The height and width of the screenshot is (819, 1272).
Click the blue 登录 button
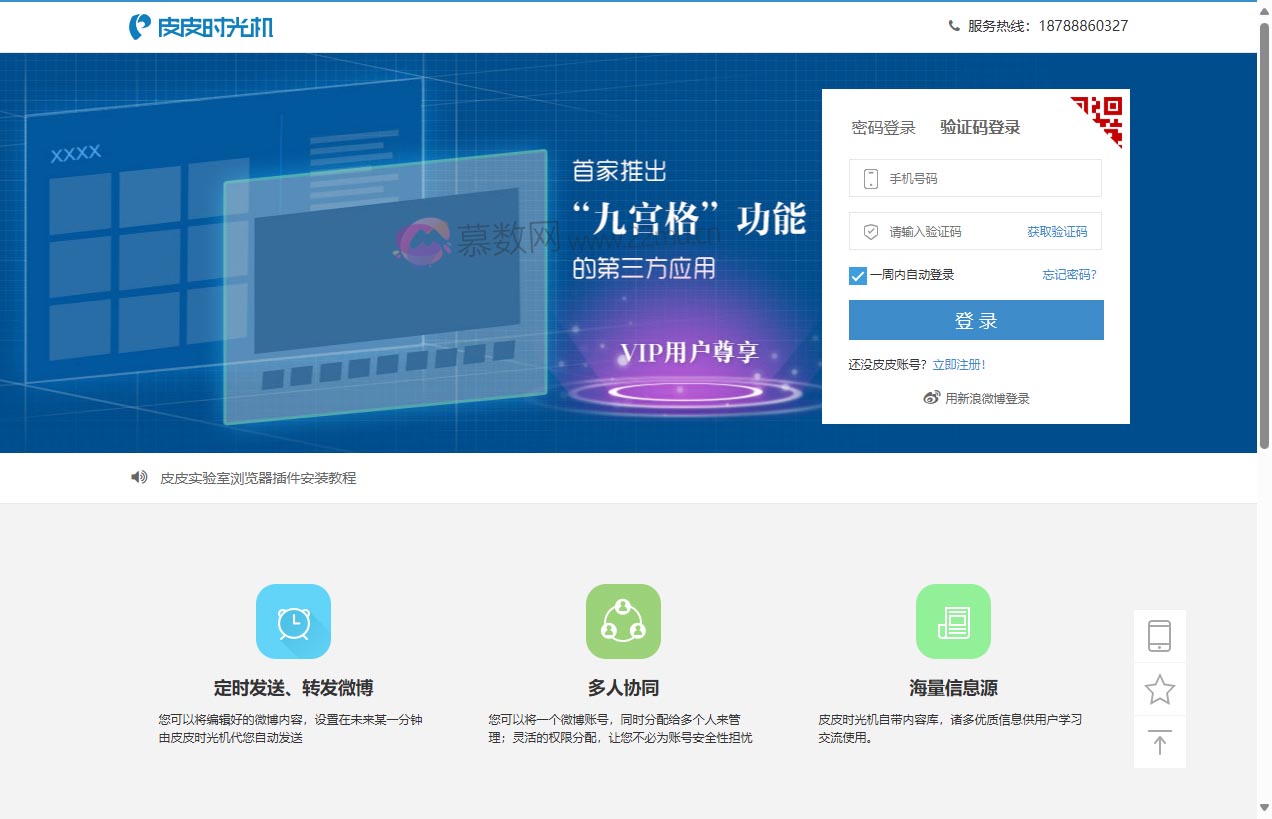[x=976, y=320]
